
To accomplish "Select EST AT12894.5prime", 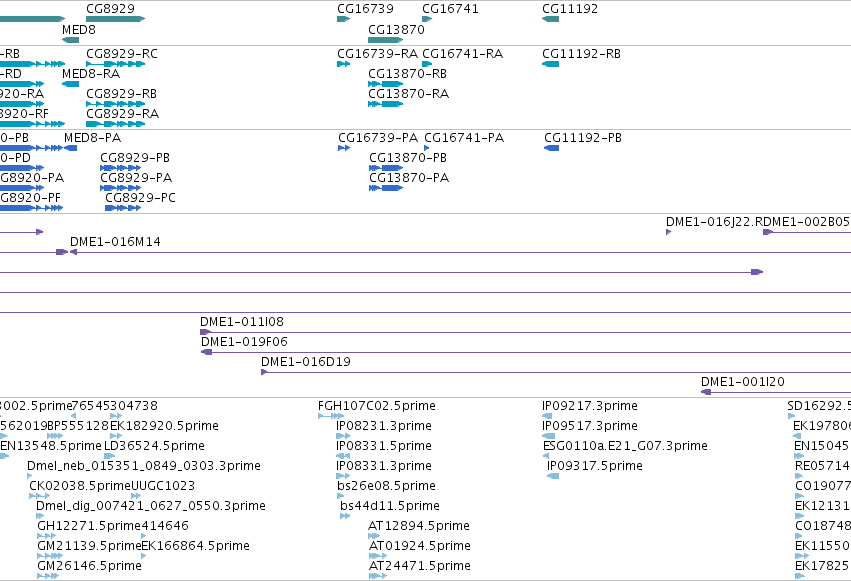I will tap(374, 537).
